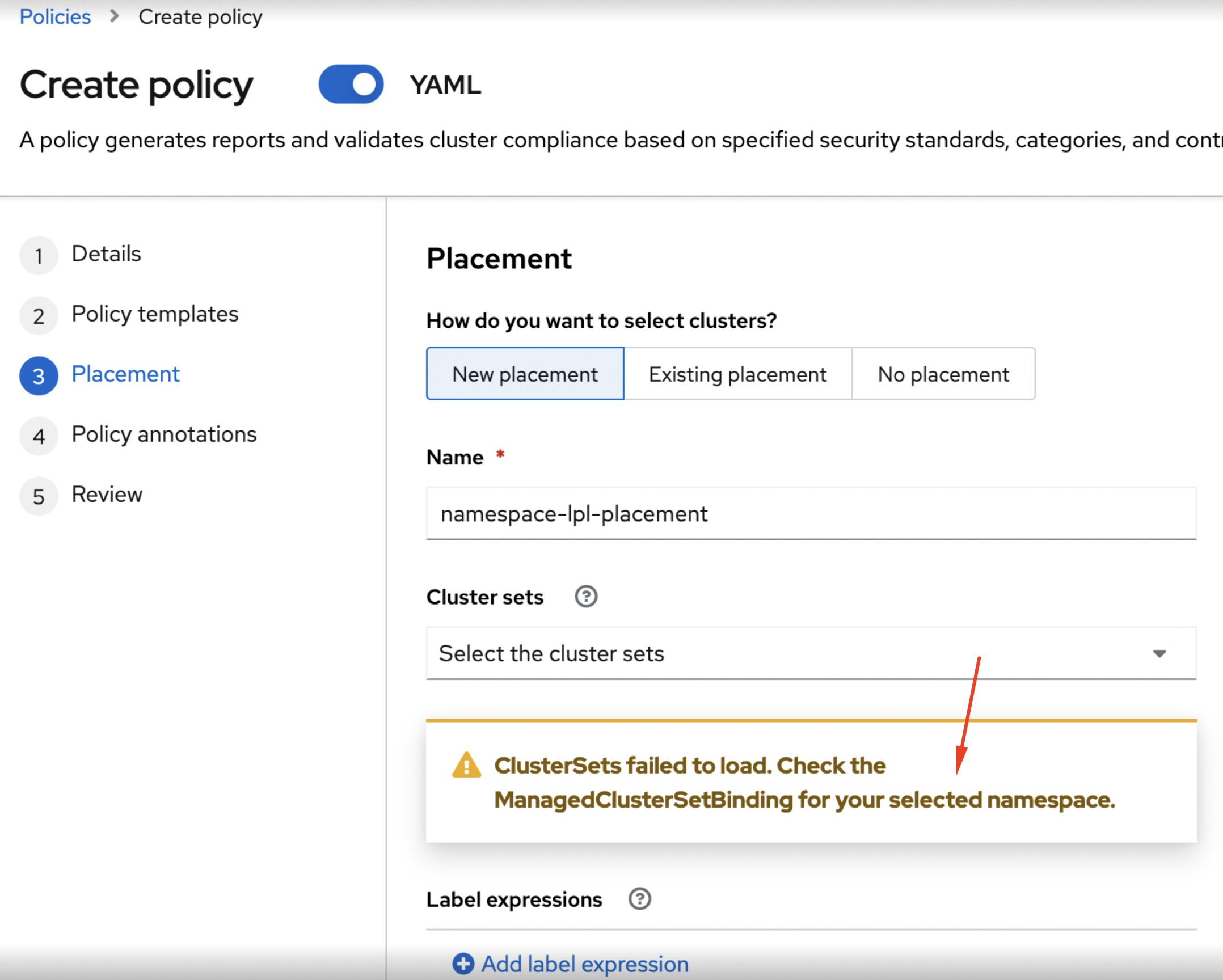
Task: Click step 5 number circle
Action: 39,496
